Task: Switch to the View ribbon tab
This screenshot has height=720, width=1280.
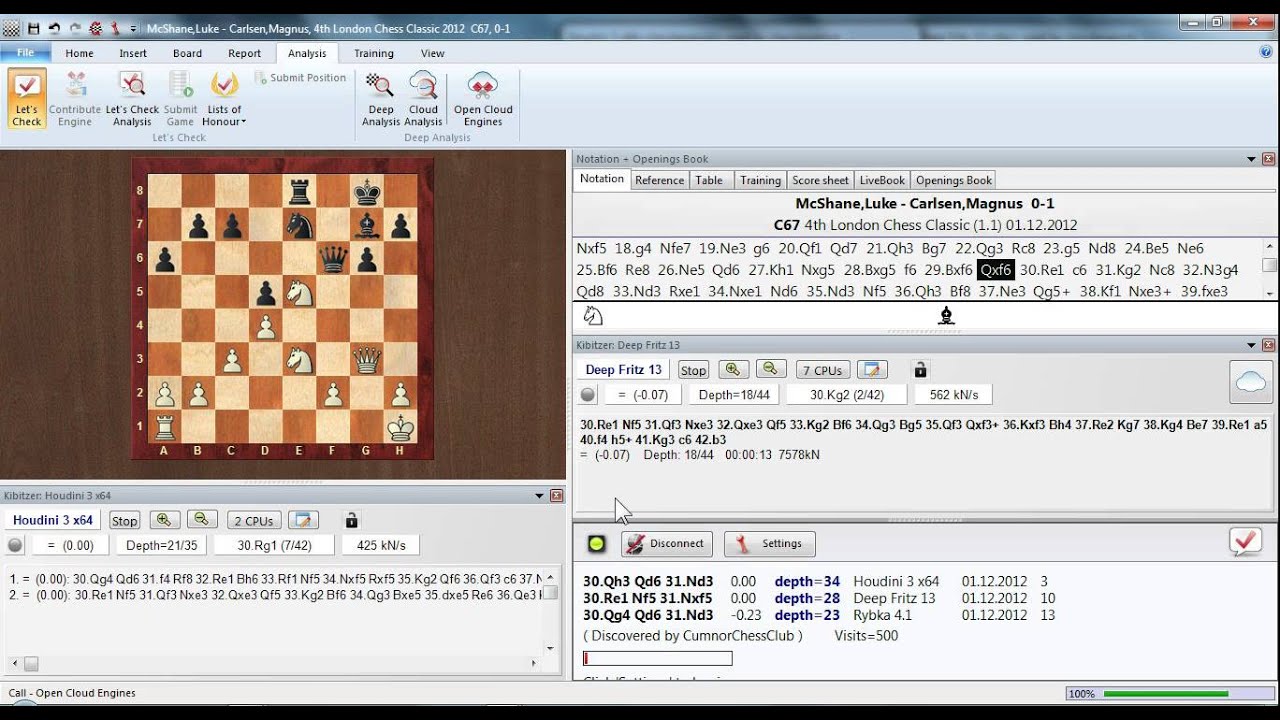Action: tap(432, 54)
